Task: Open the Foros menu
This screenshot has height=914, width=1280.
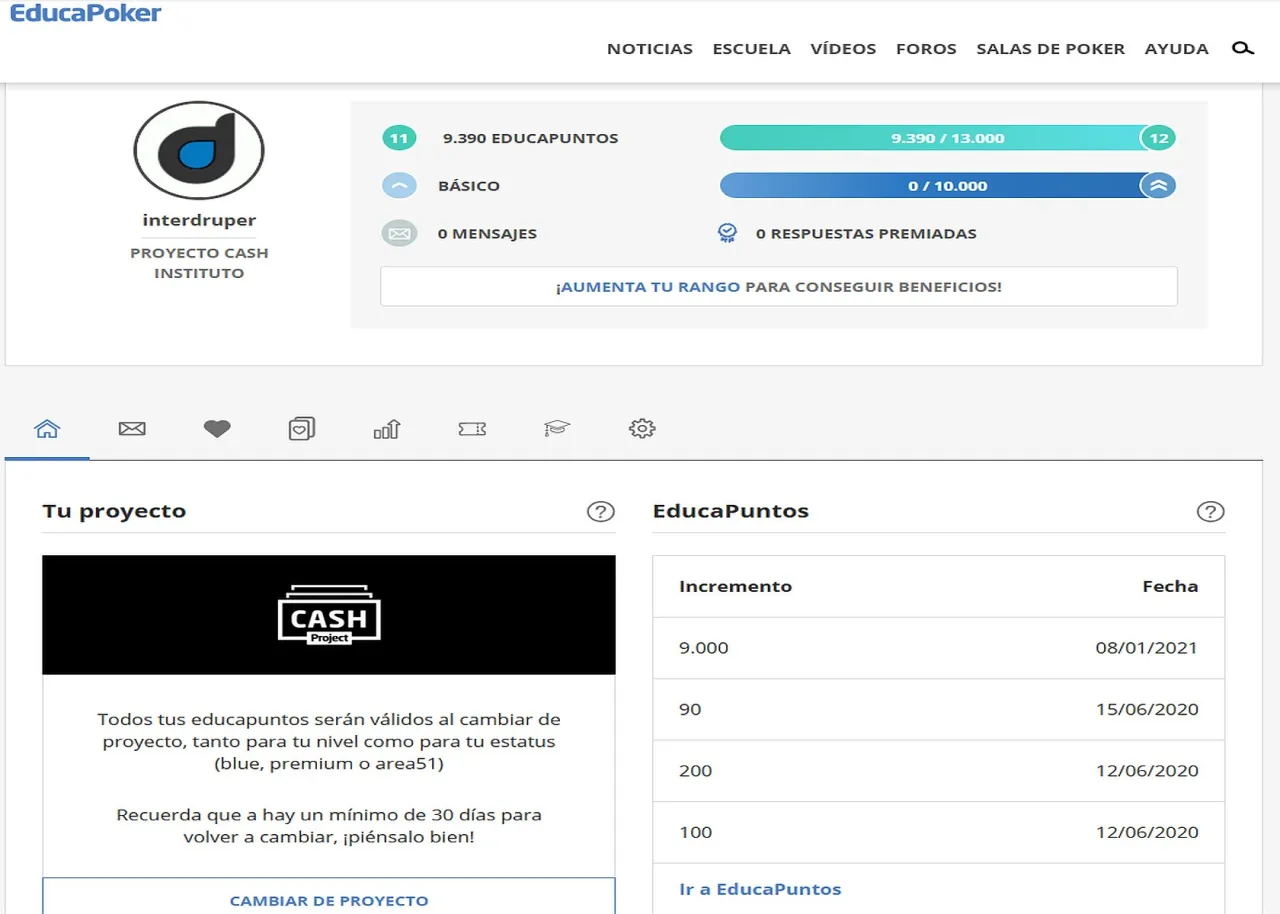Action: [926, 48]
